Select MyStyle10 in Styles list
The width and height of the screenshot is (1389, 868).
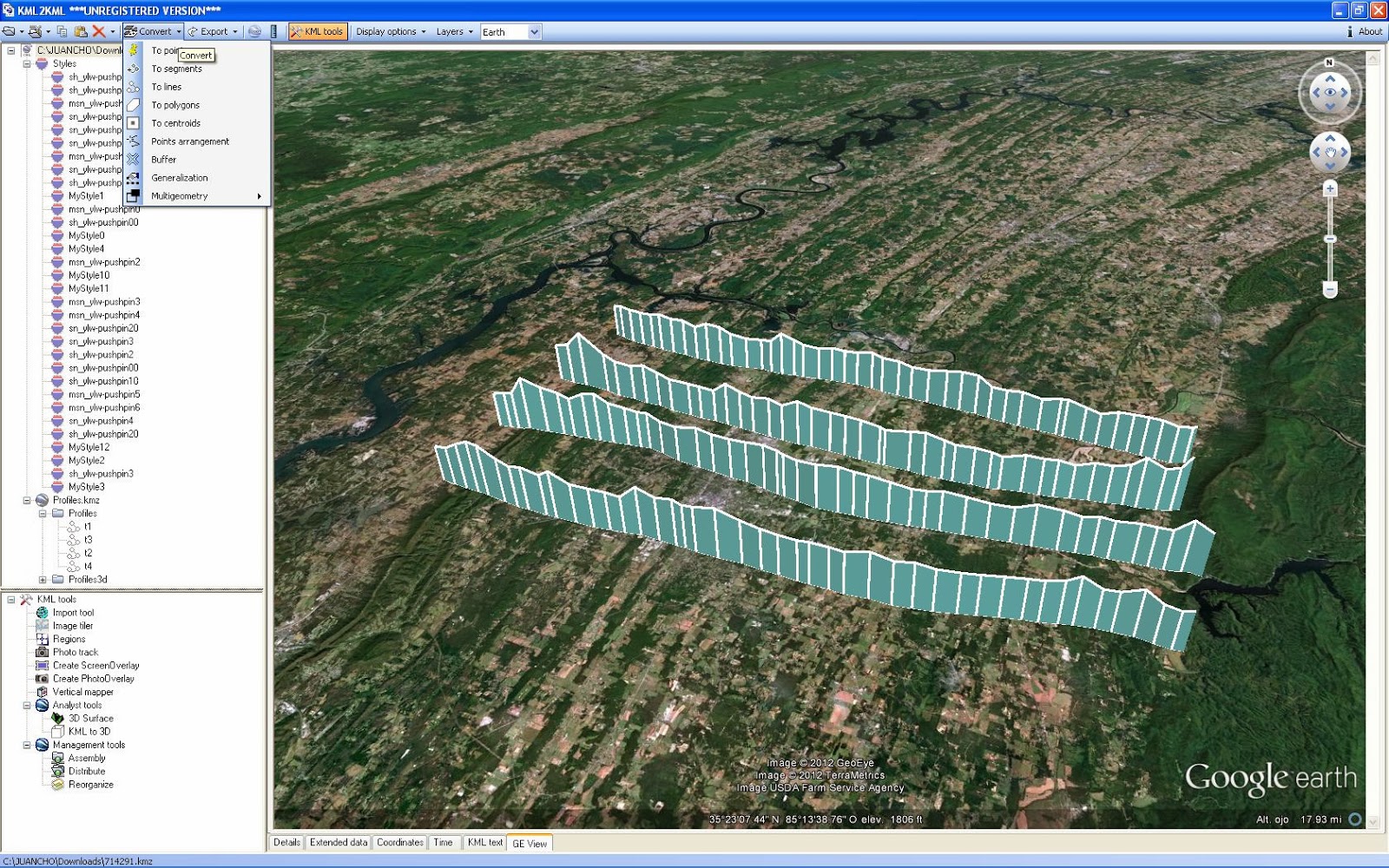point(89,275)
